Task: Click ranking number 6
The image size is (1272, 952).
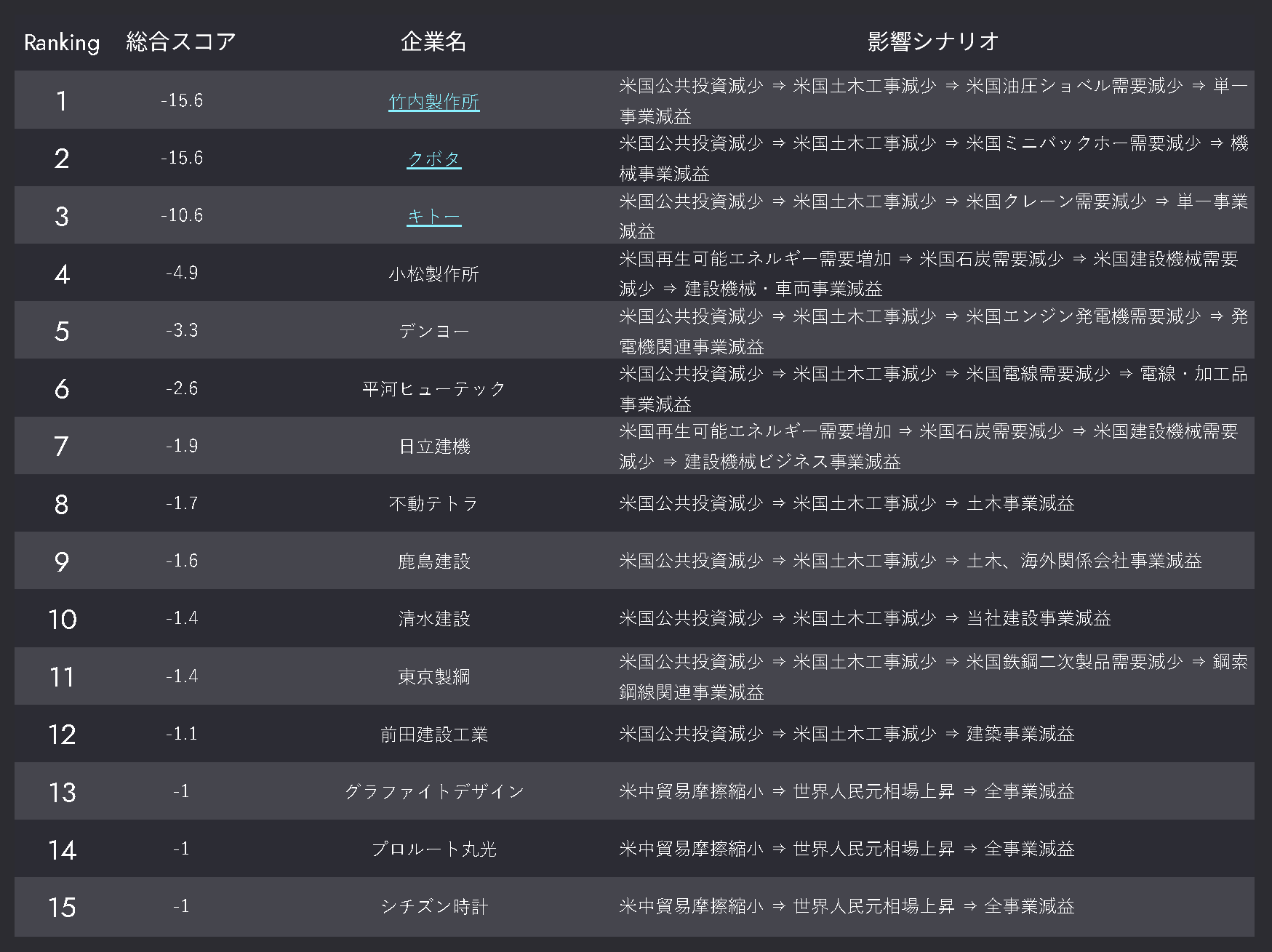Action: click(62, 389)
